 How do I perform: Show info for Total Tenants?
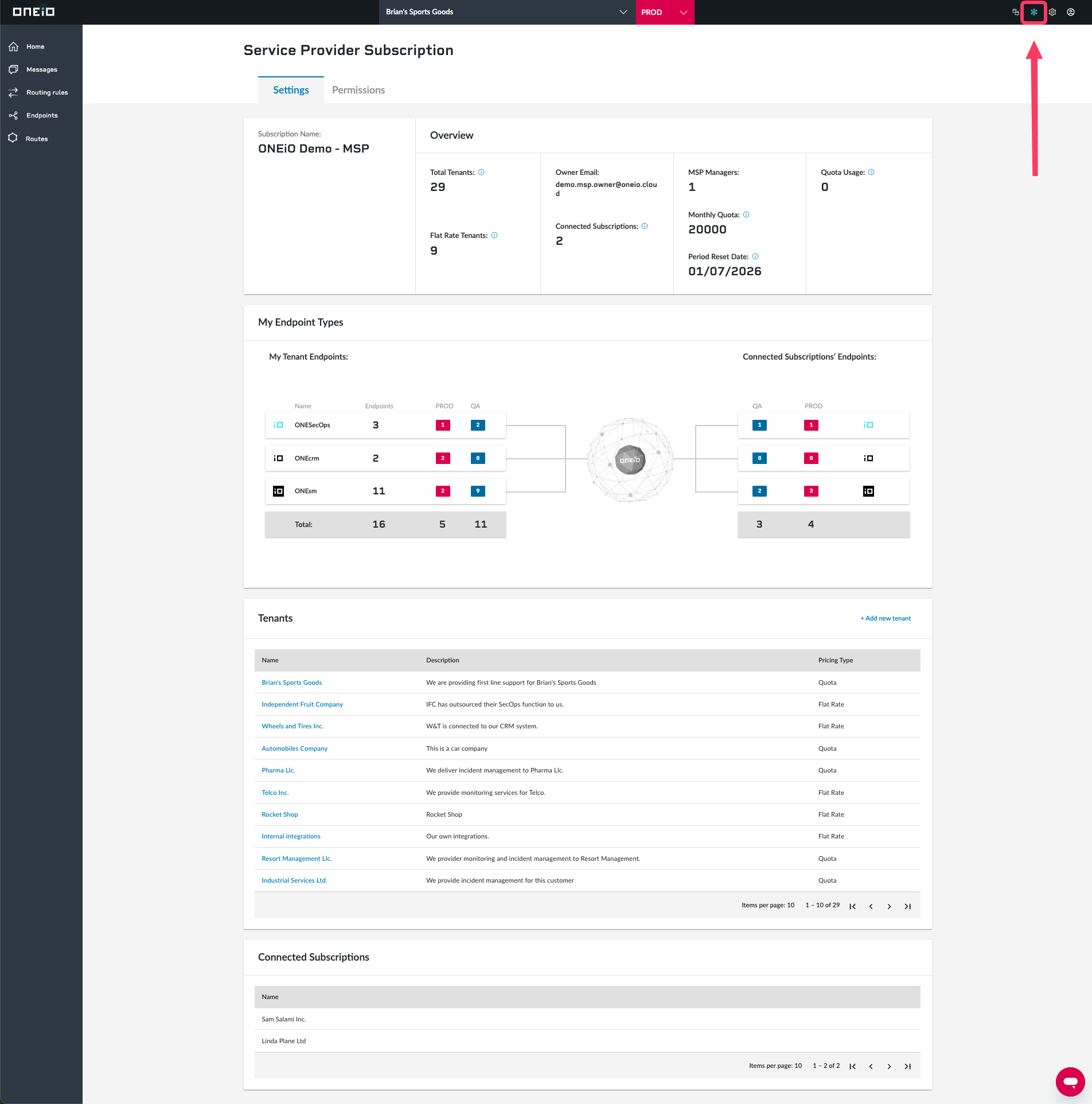tap(481, 172)
